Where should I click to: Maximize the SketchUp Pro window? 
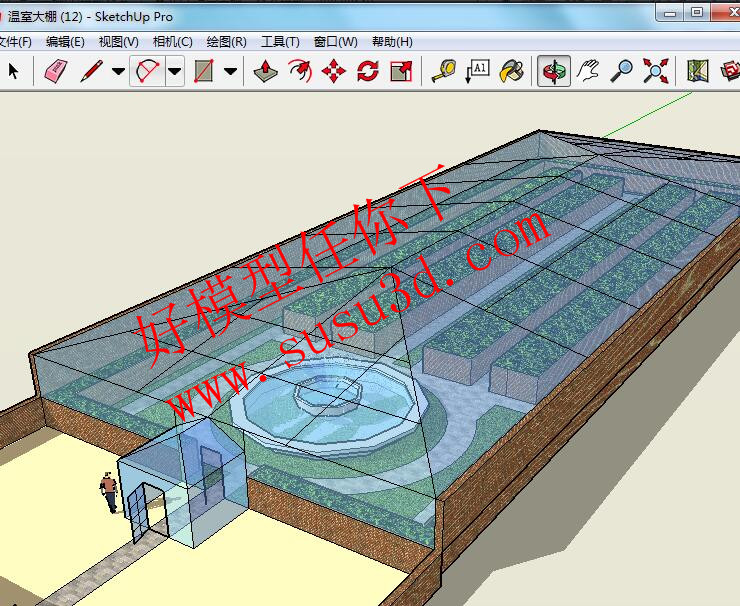tap(697, 13)
